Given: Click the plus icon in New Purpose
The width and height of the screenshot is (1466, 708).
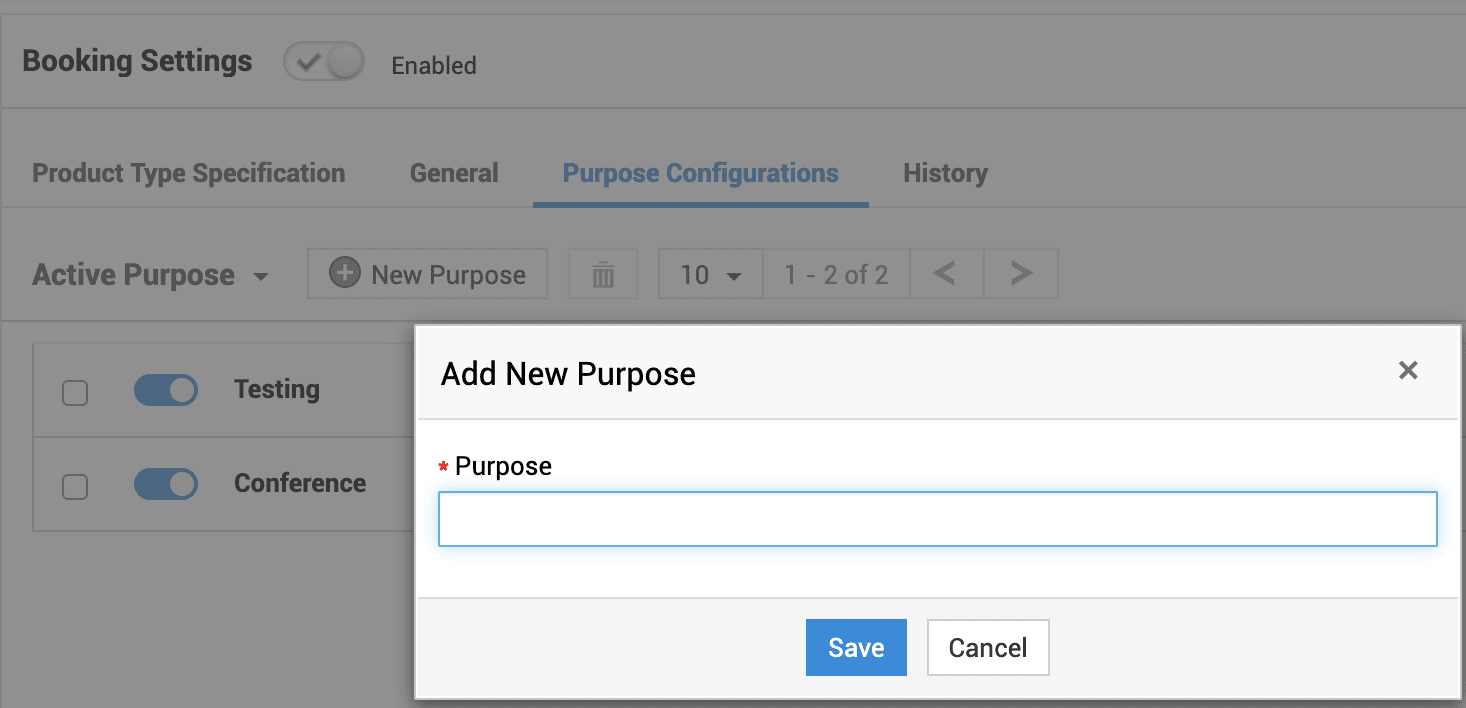Looking at the screenshot, I should click(344, 274).
